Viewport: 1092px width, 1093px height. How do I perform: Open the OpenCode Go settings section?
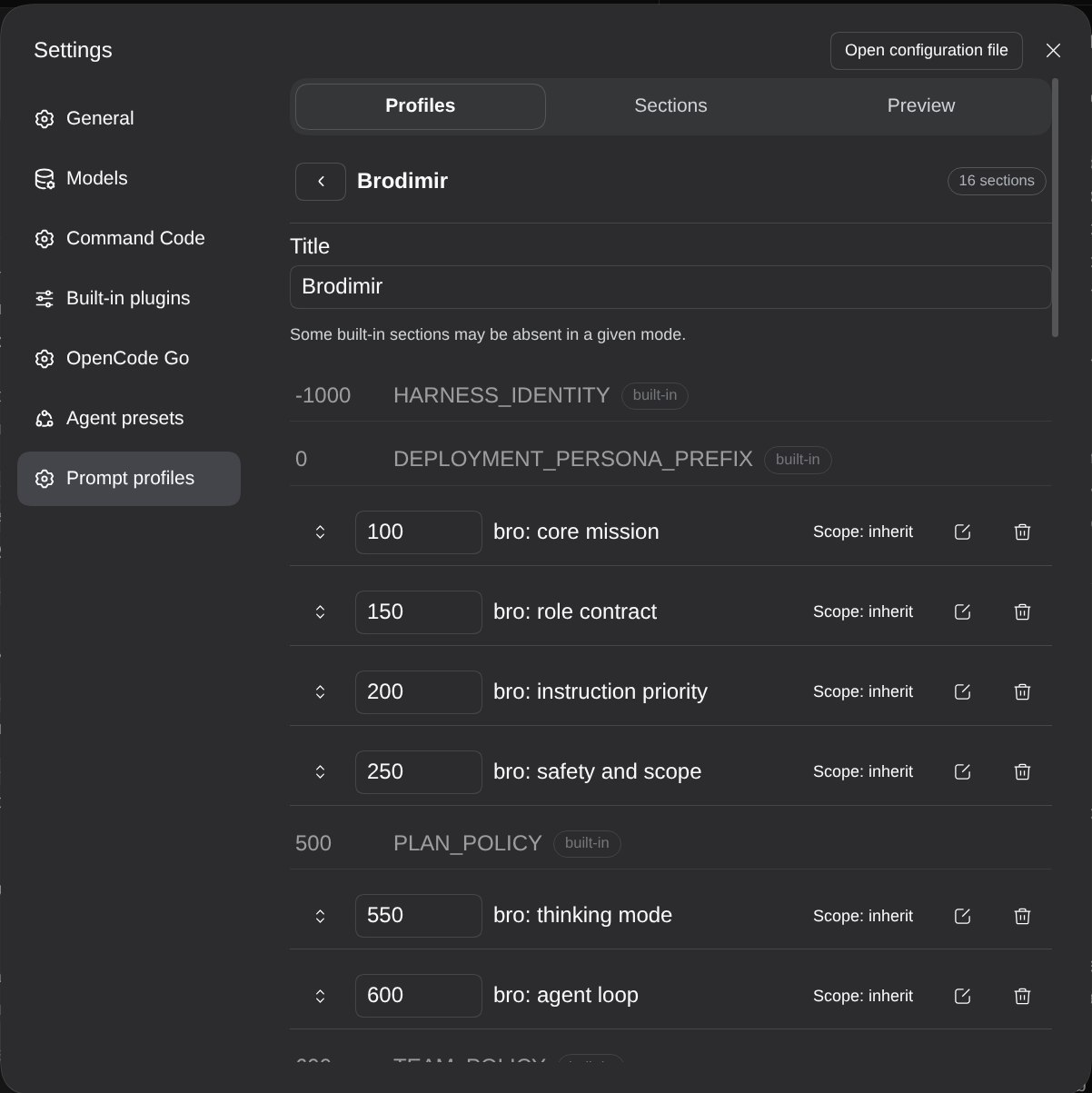click(x=129, y=359)
